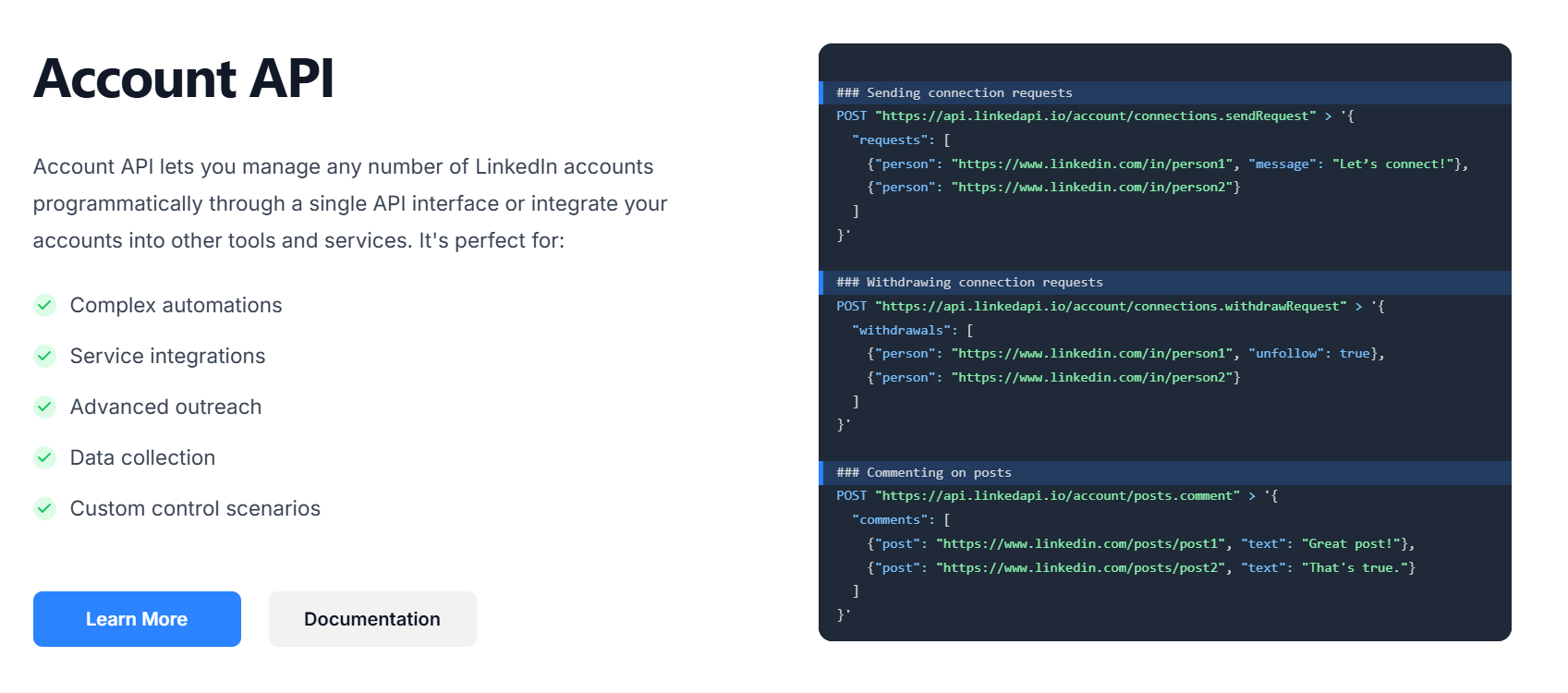Image resolution: width=1568 pixels, height=693 pixels.
Task: Select the "Advanced outreach" list item text
Action: [166, 407]
